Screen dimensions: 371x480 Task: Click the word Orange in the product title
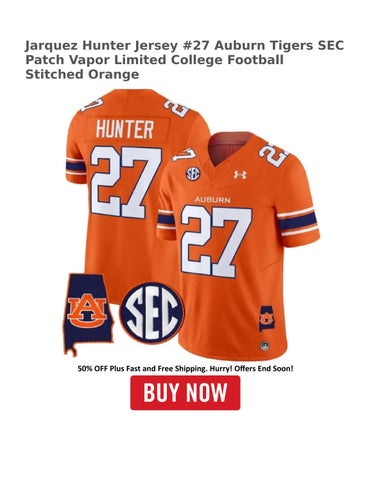coord(113,74)
